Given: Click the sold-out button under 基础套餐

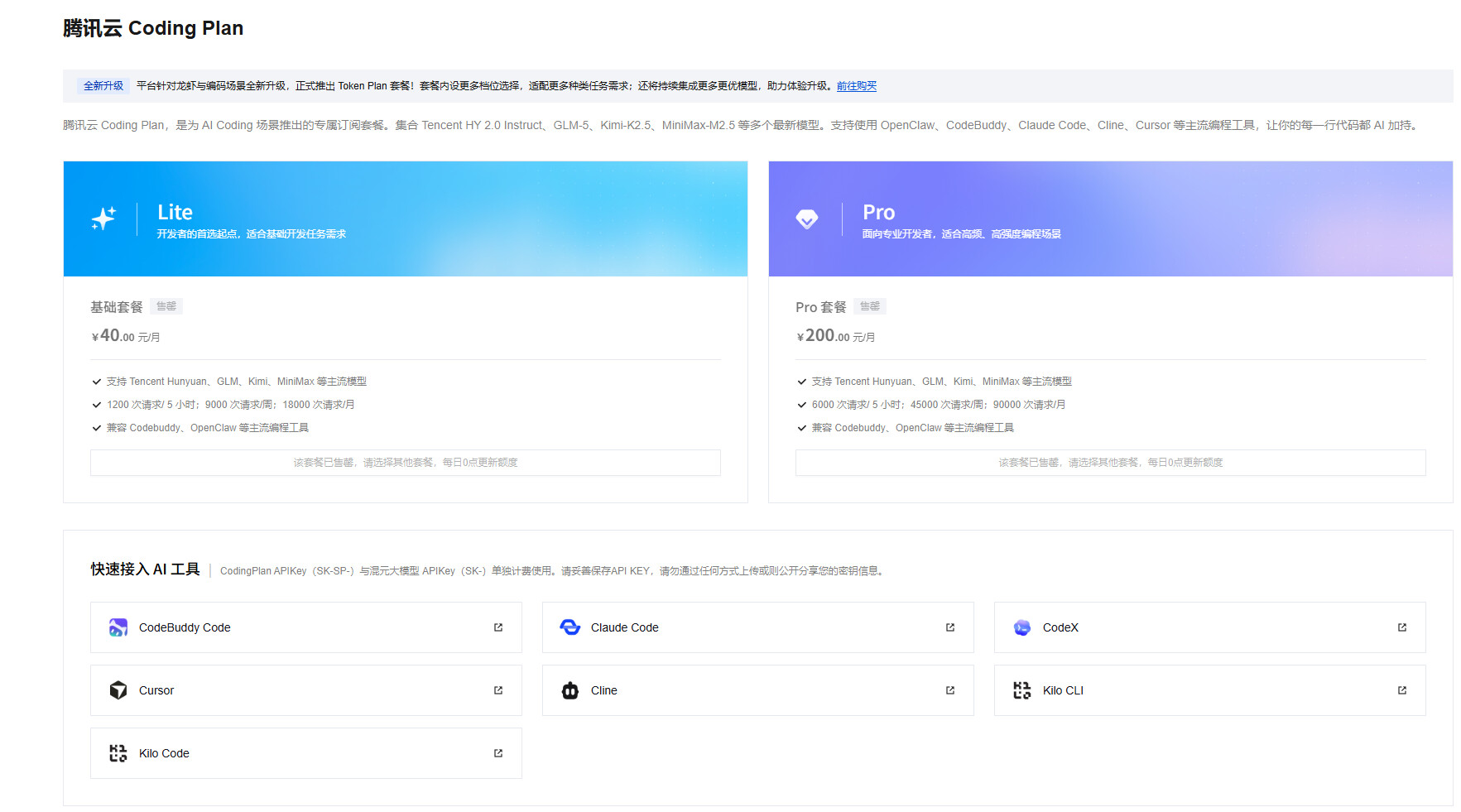Looking at the screenshot, I should [x=406, y=463].
